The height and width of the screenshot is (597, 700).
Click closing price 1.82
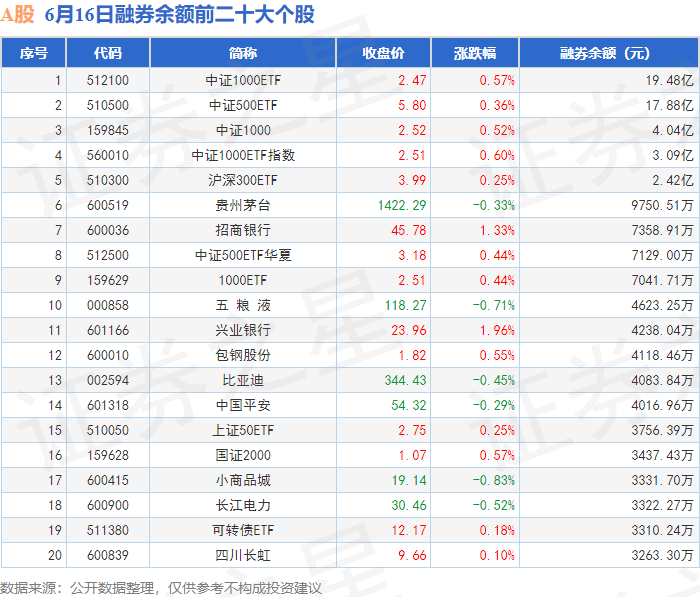point(412,355)
